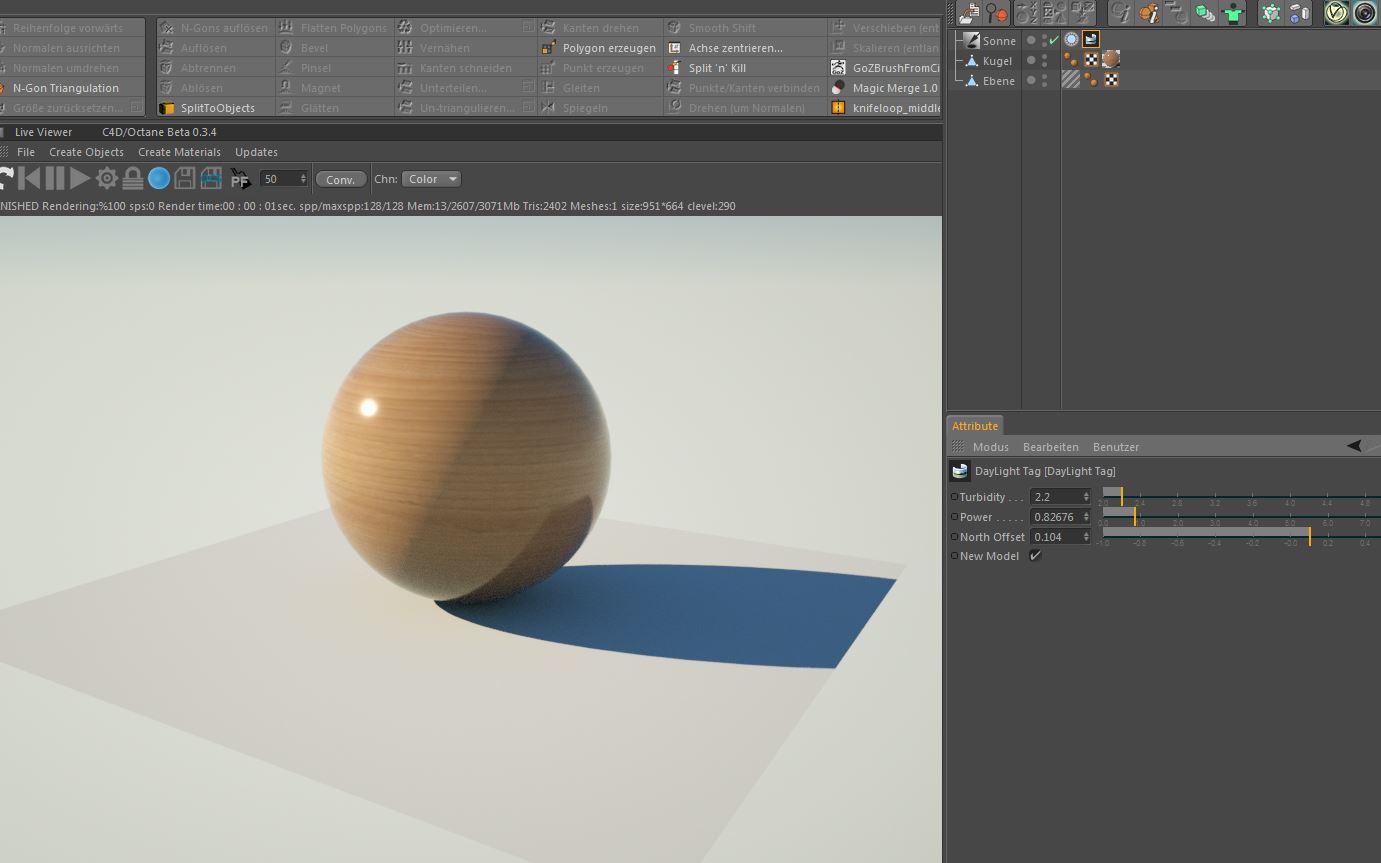Image resolution: width=1381 pixels, height=863 pixels.
Task: Select the checkered texture tag on Kugel
Action: pos(1091,60)
